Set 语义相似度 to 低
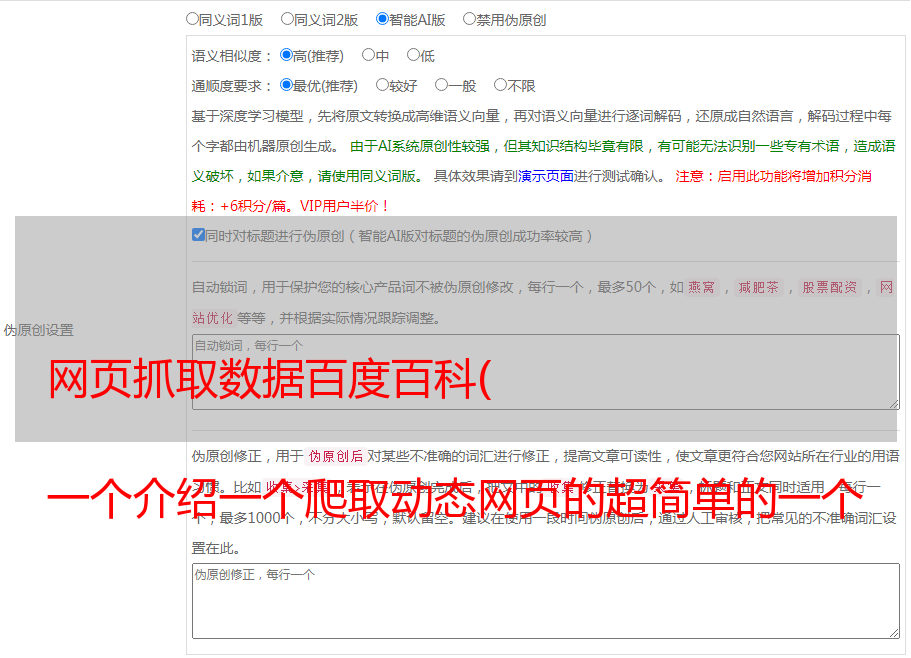Screen dimensions: 911x658 click(413, 55)
